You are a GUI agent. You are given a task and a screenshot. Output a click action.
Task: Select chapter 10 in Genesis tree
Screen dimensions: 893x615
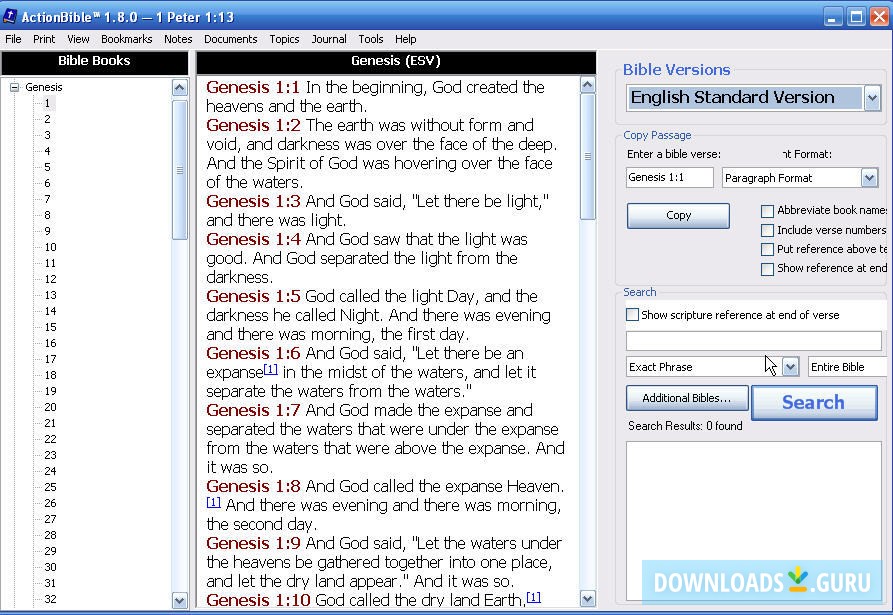click(x=50, y=247)
